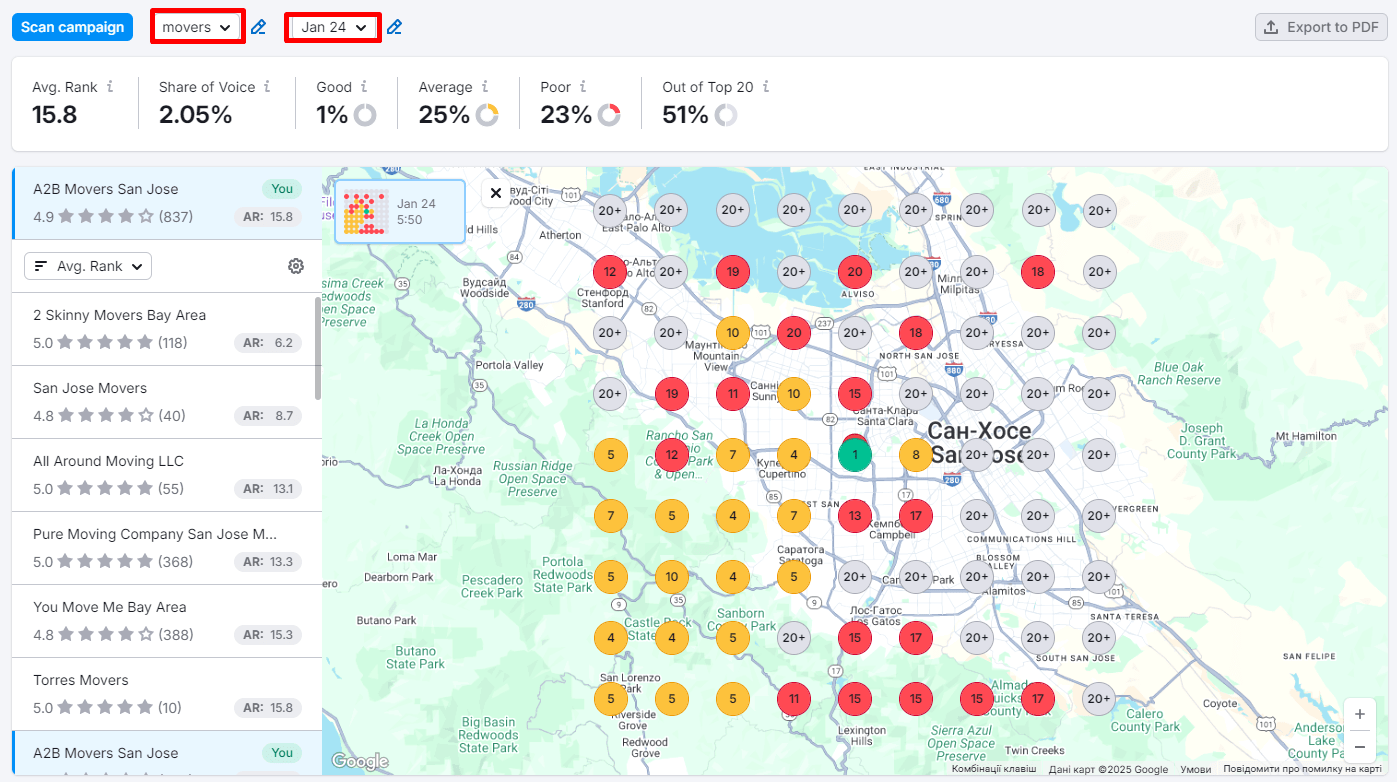Image resolution: width=1397 pixels, height=782 pixels.
Task: Zoom out on the map
Action: coord(1359,745)
